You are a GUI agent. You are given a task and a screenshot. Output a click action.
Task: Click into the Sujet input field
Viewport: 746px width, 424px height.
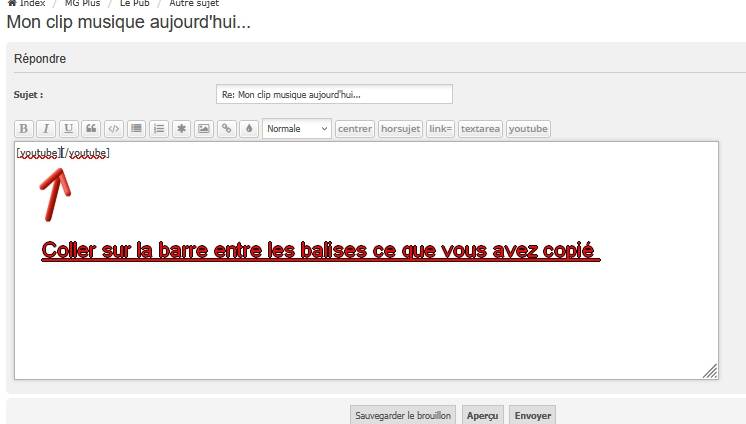[334, 94]
